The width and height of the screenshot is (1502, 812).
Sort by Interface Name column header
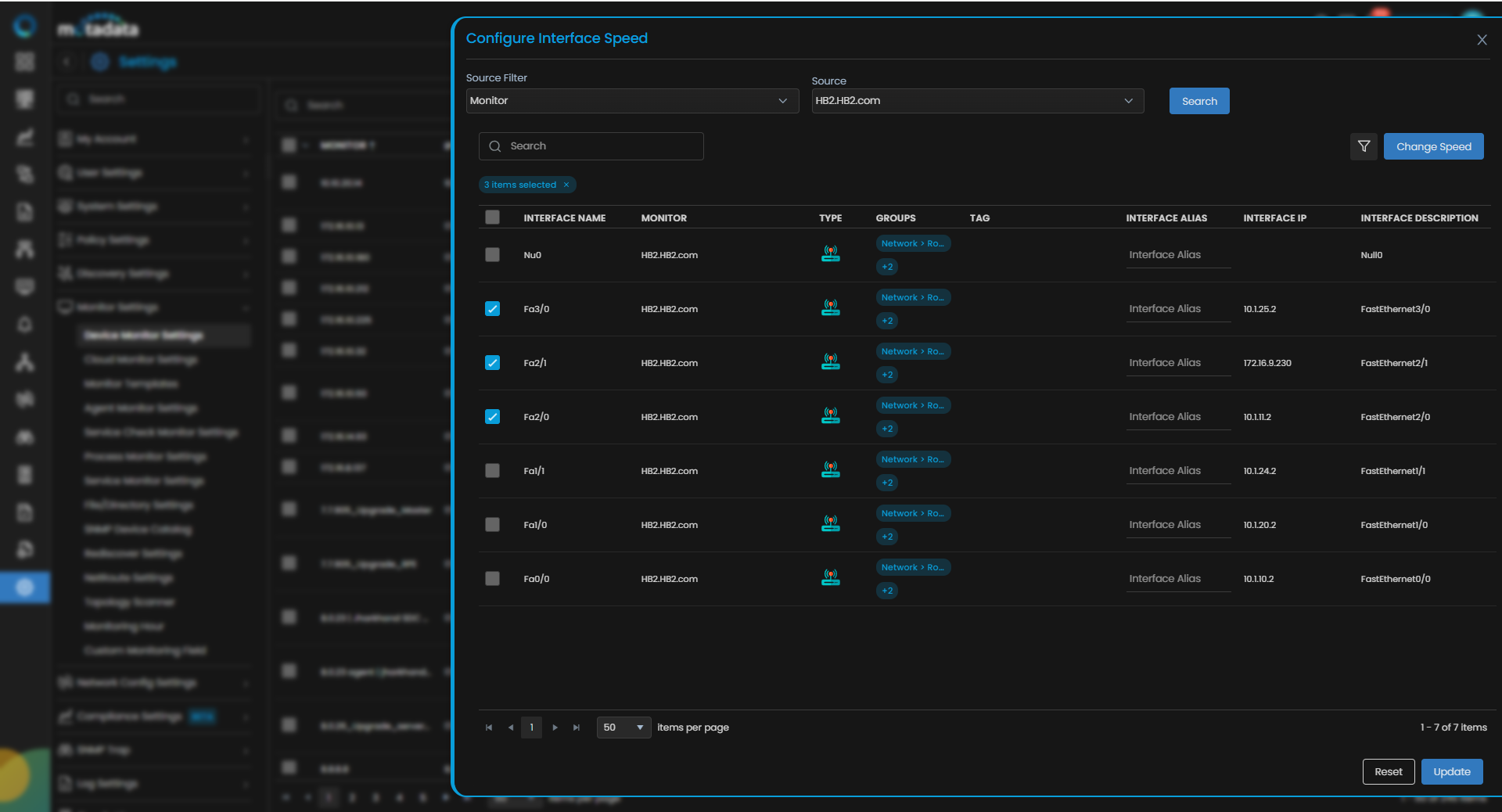coord(564,218)
